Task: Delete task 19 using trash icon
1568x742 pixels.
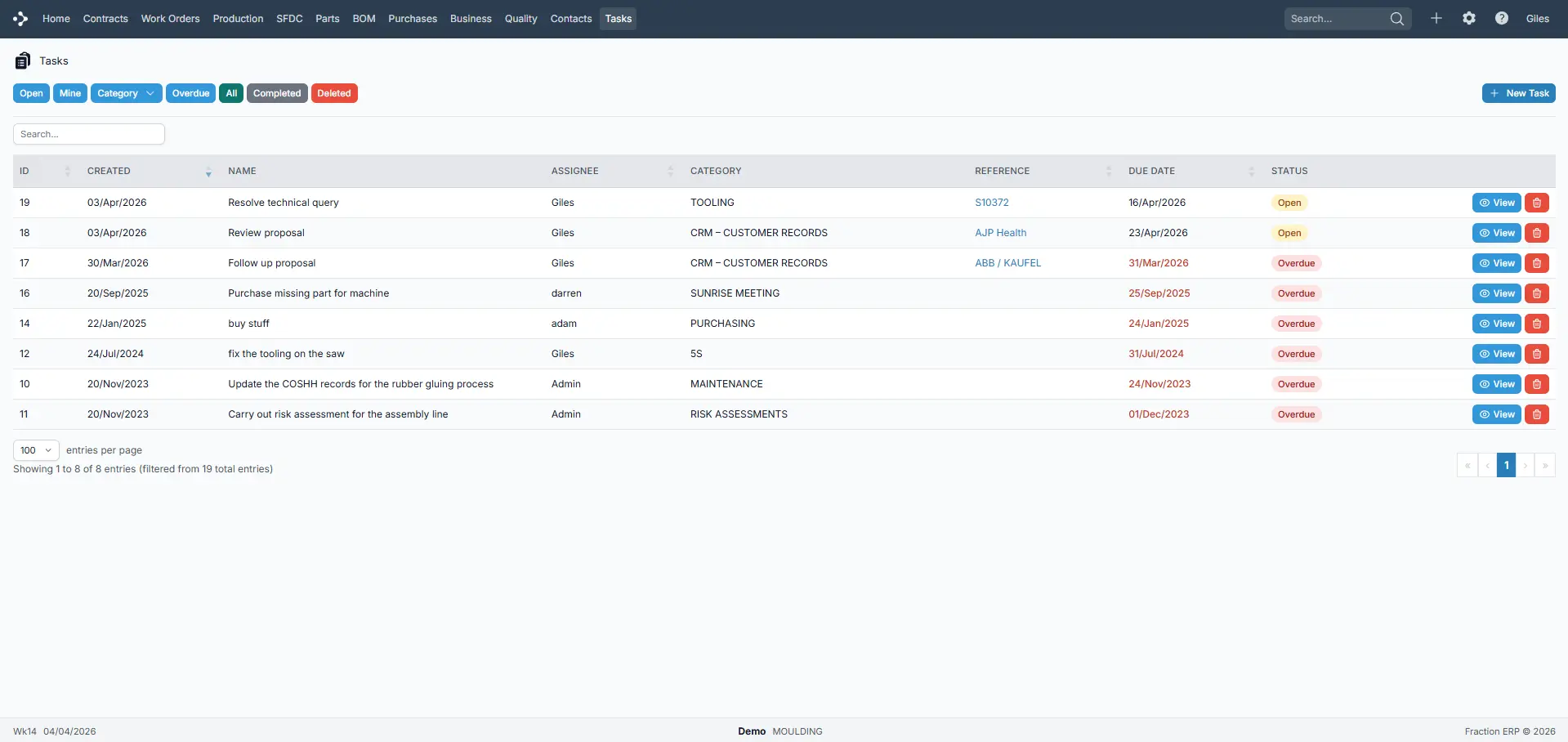Action: pyautogui.click(x=1536, y=203)
